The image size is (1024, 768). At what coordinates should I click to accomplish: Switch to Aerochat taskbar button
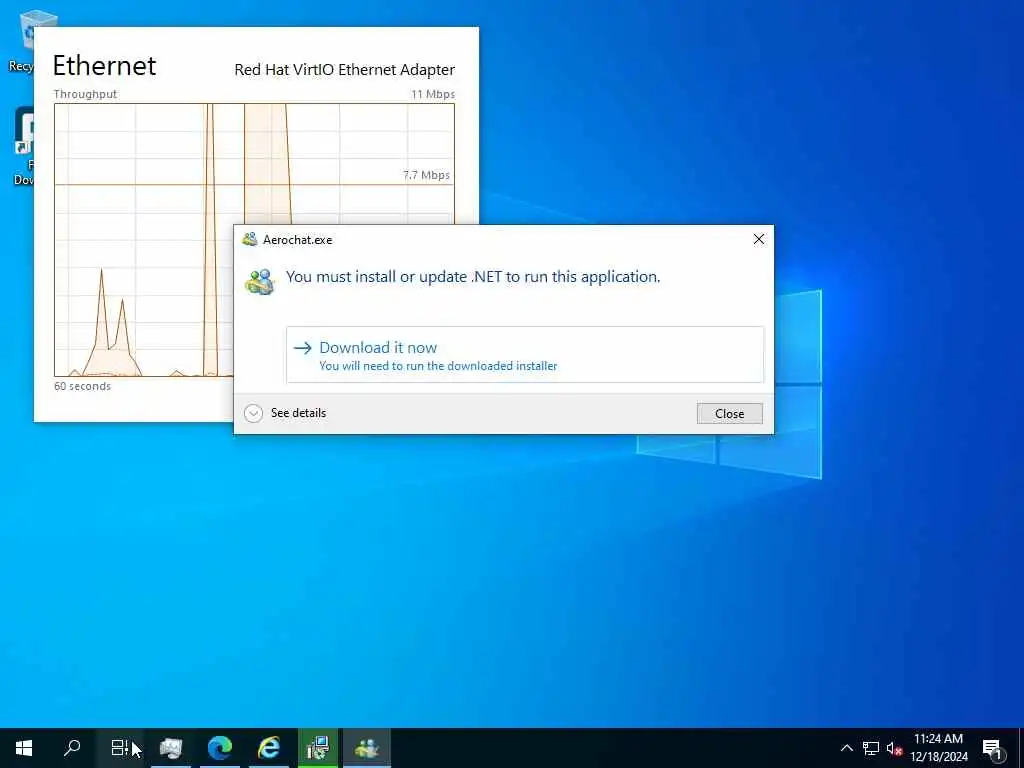(x=366, y=748)
